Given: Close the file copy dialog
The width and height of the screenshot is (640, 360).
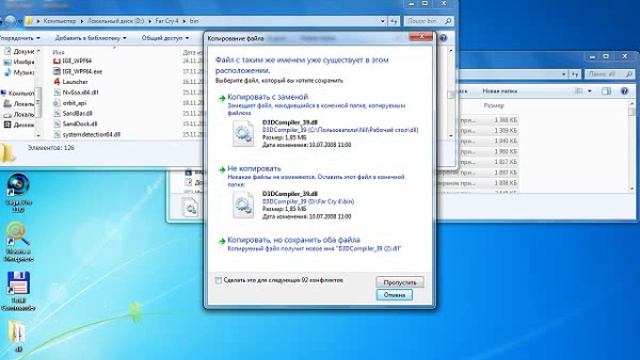Looking at the screenshot, I should (x=421, y=37).
